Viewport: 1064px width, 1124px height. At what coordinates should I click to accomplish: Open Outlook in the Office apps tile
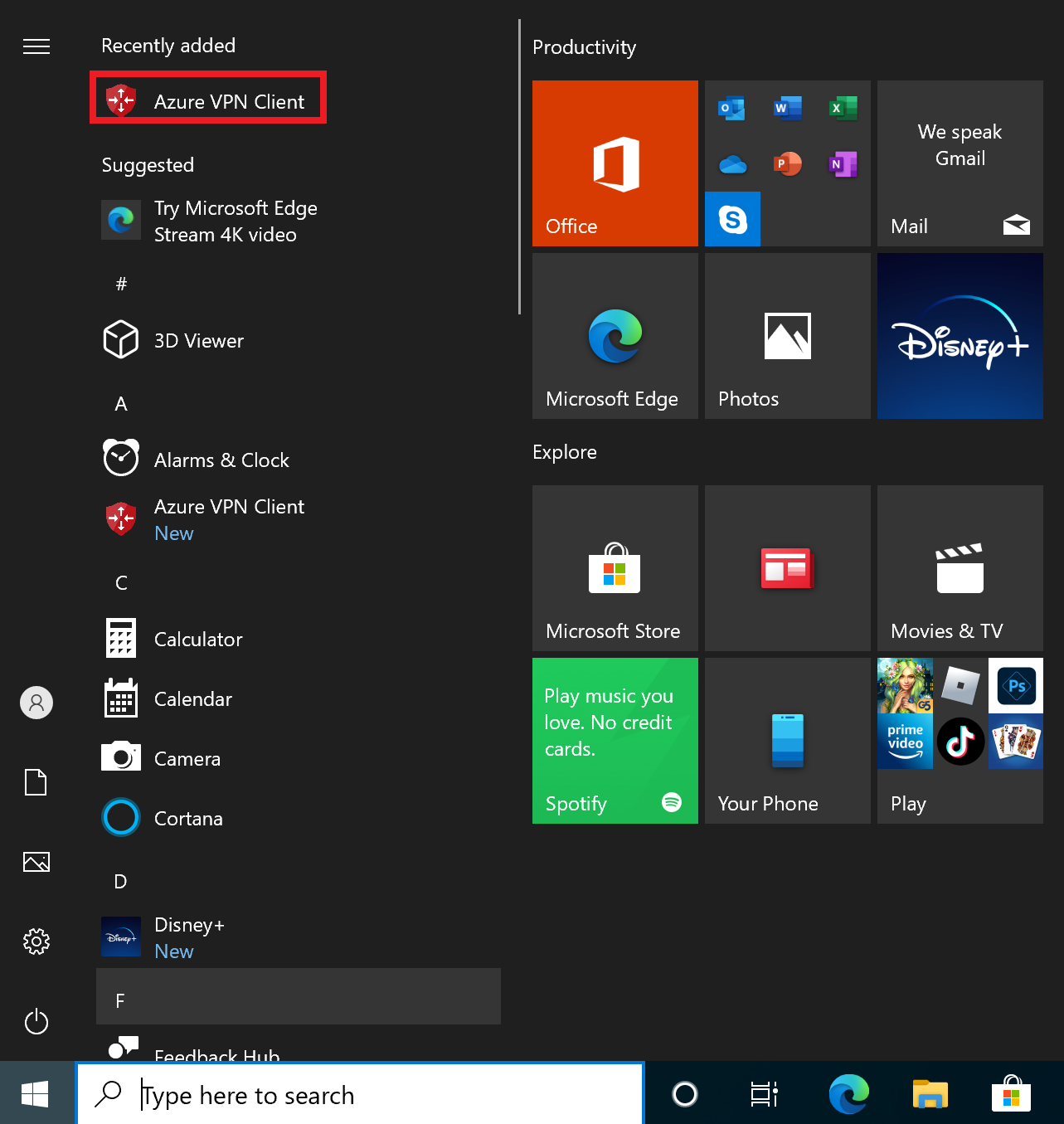732,108
